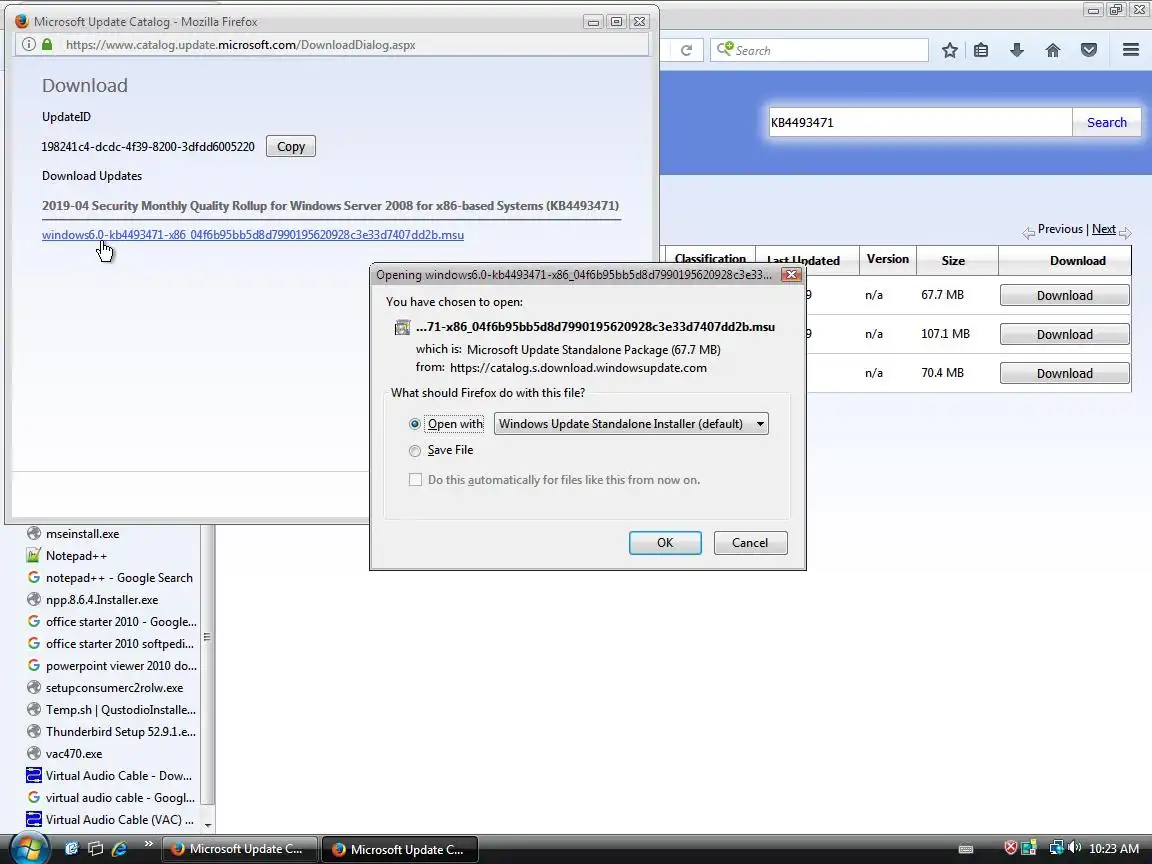This screenshot has height=864, width=1152.
Task: Open Virtual Audio Cable - Download entry
Action: pos(118,777)
